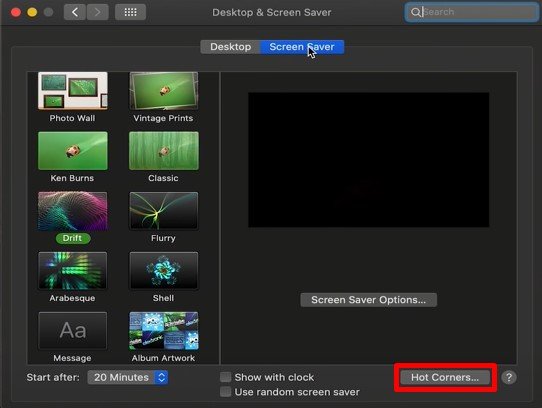
Task: Select the Photo Wall screen saver
Action: point(73,91)
